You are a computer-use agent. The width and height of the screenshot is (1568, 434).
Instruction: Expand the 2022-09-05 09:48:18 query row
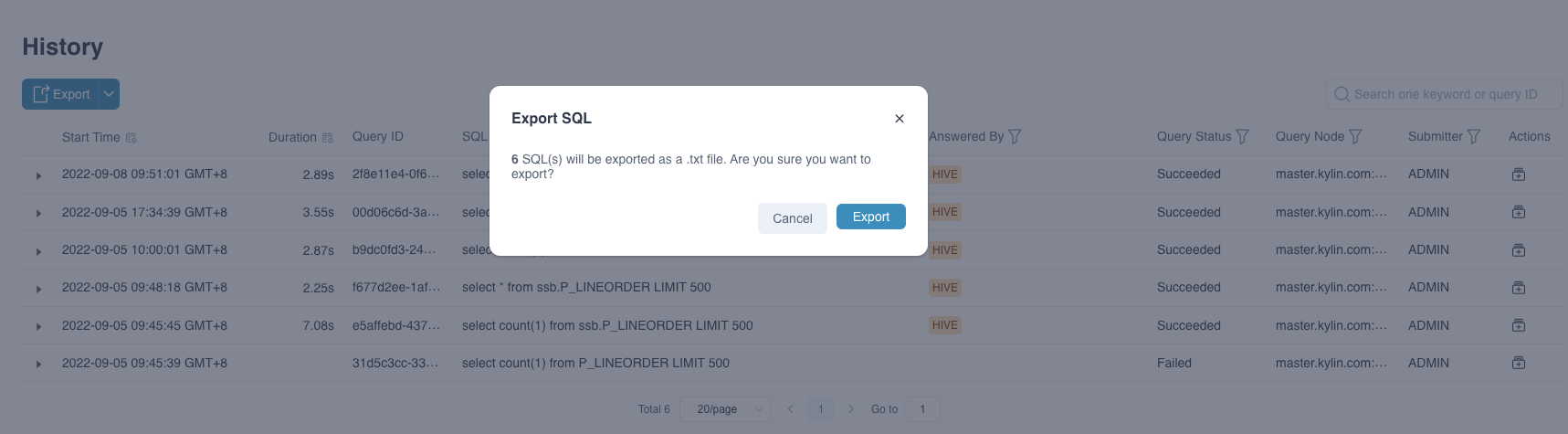pos(38,289)
